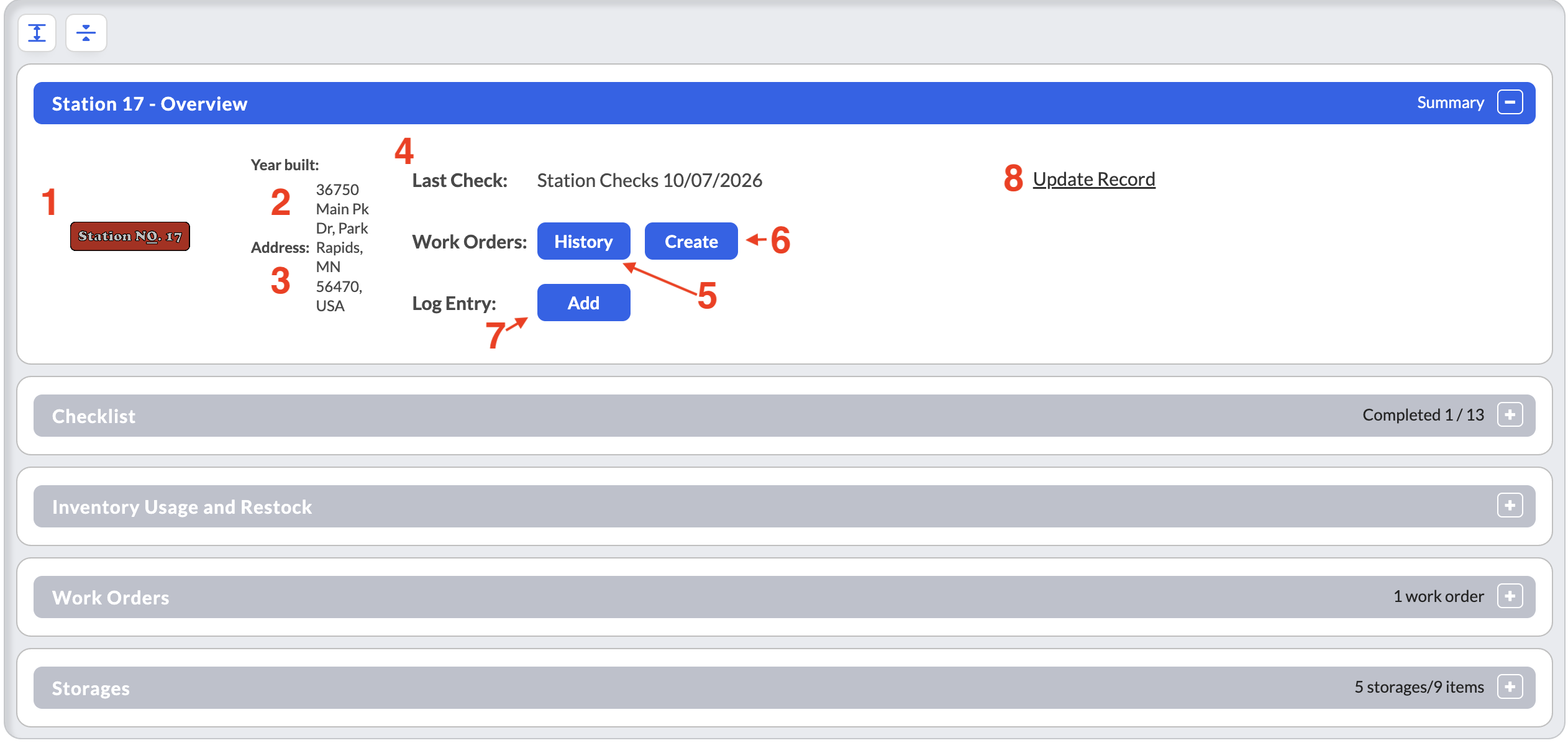Click the Station 17 - Overview title
The height and width of the screenshot is (743, 1568).
coord(150,103)
